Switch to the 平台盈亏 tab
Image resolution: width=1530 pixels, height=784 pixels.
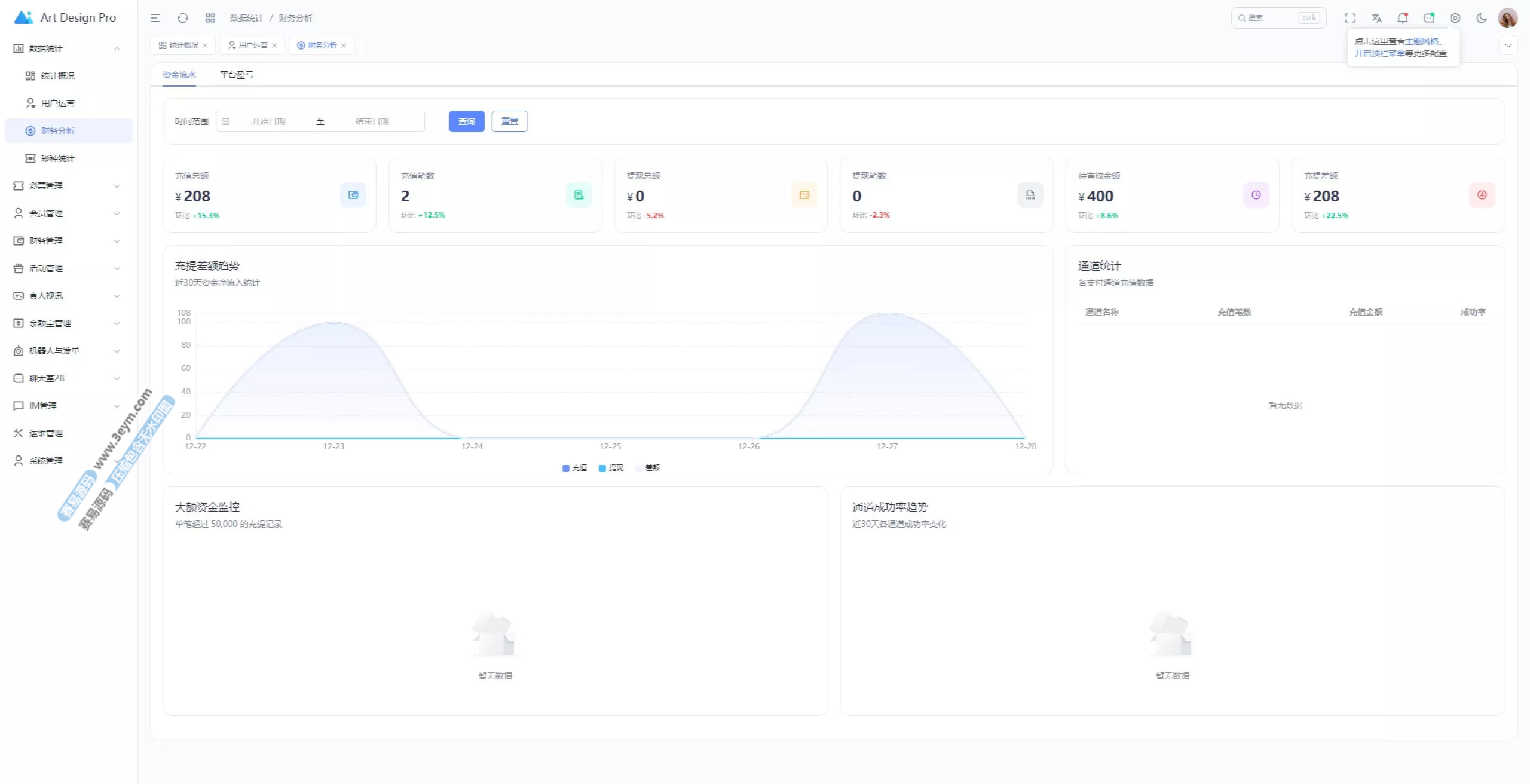[237, 75]
